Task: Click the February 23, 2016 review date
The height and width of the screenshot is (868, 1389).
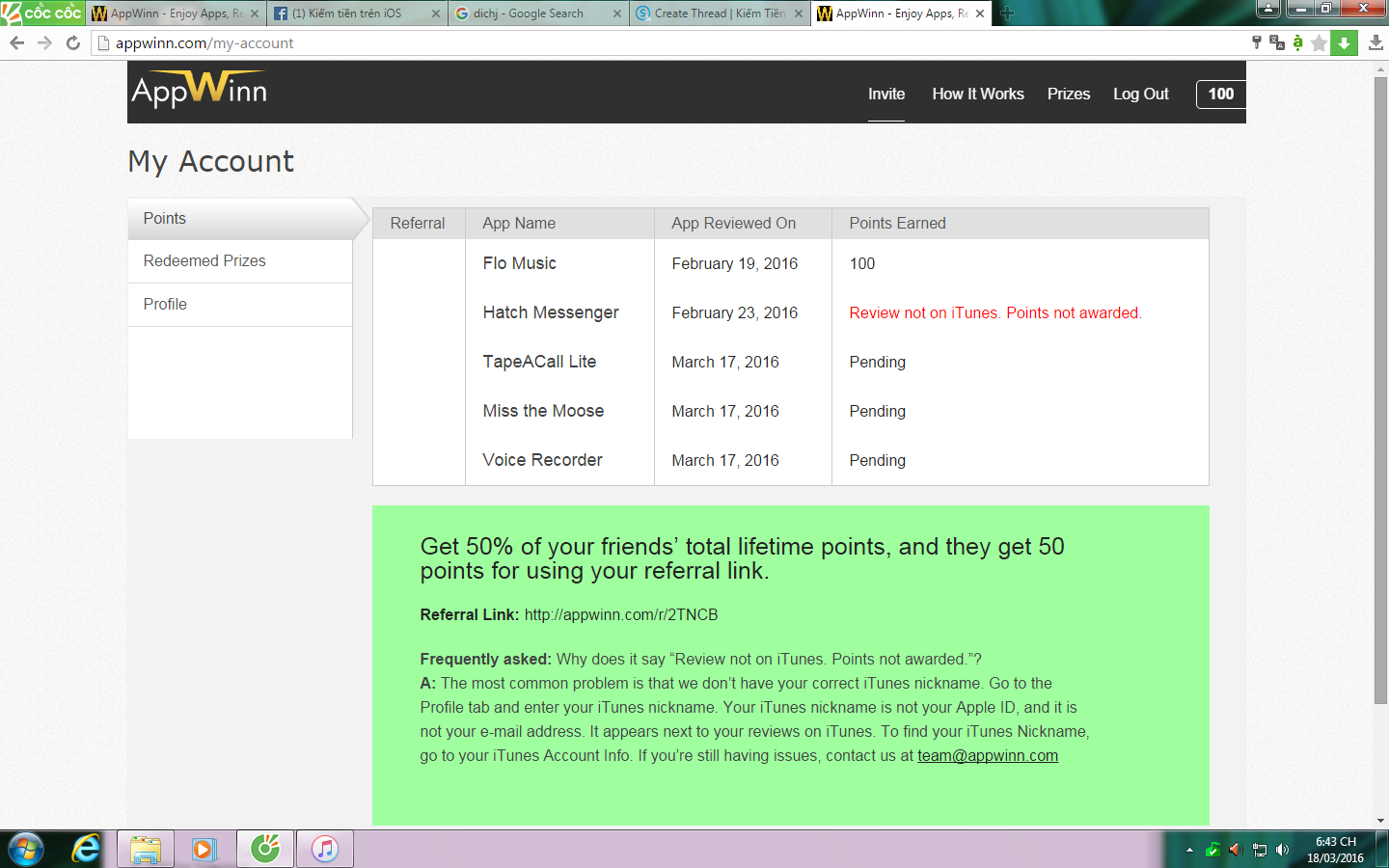Action: click(x=735, y=312)
